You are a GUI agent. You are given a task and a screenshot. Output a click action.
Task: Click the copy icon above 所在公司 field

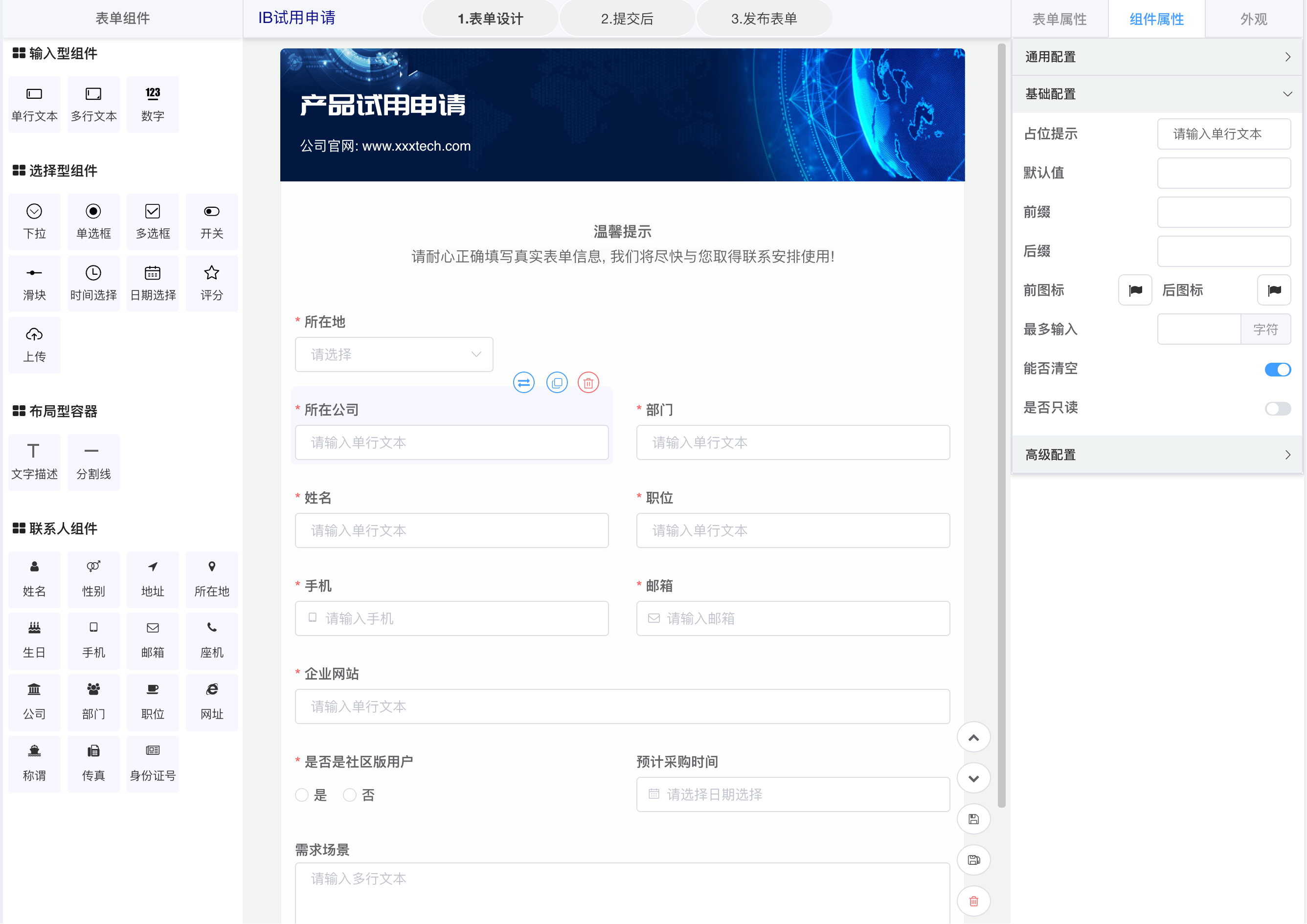[x=556, y=382]
